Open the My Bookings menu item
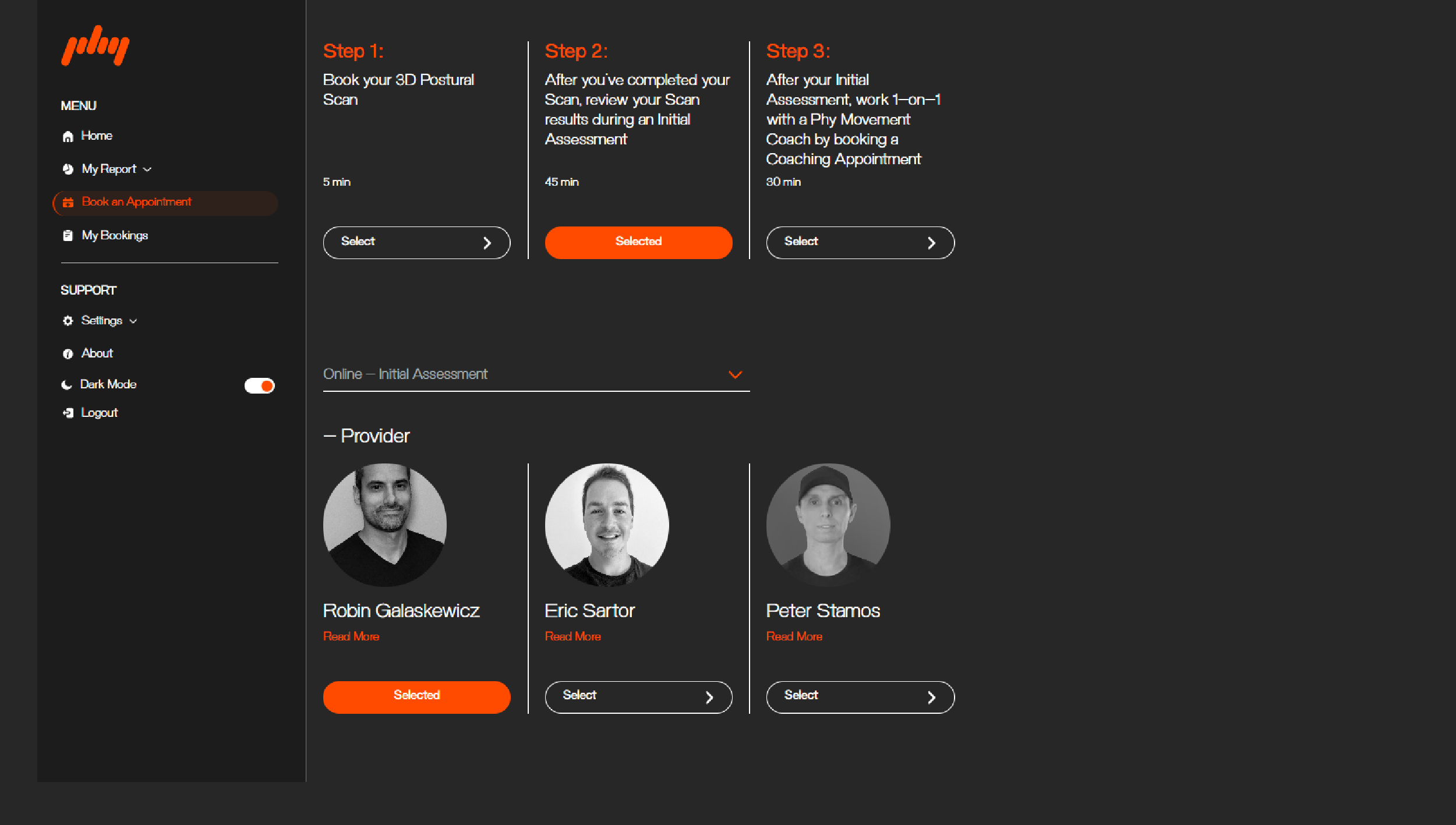The height and width of the screenshot is (825, 1456). [115, 236]
